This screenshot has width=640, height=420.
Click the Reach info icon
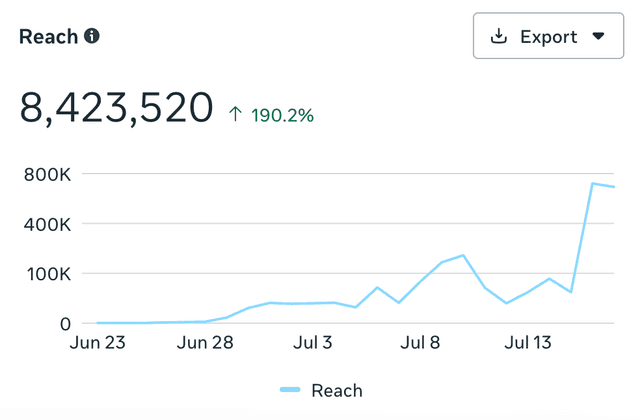coord(92,36)
